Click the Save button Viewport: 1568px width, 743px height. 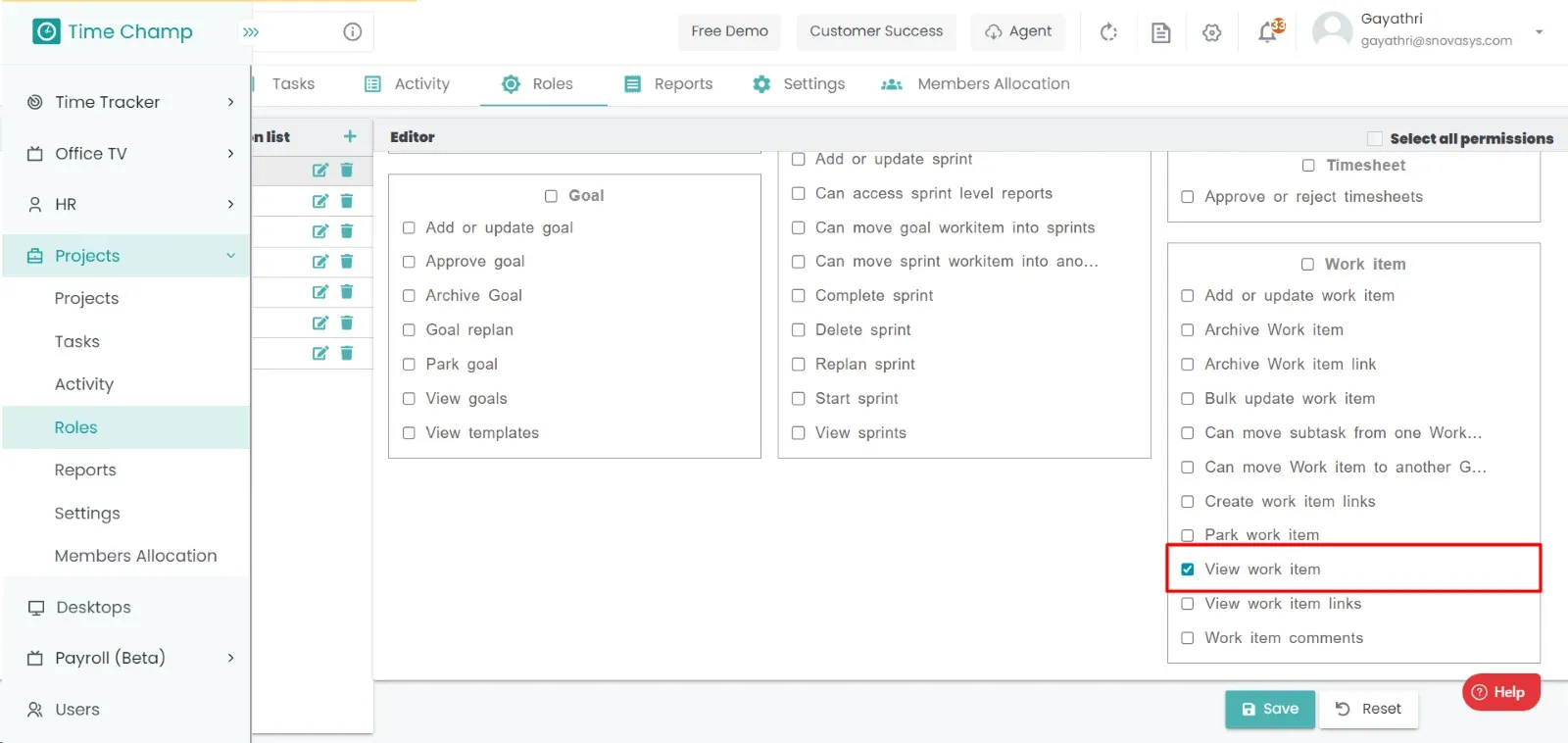tap(1269, 709)
